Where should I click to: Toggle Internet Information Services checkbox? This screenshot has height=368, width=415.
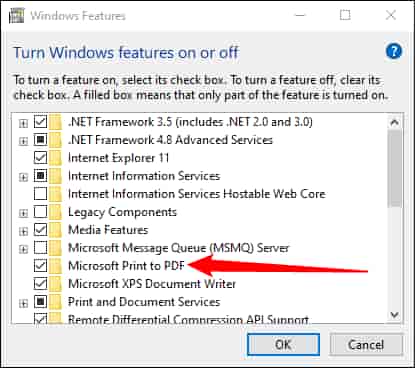40,175
